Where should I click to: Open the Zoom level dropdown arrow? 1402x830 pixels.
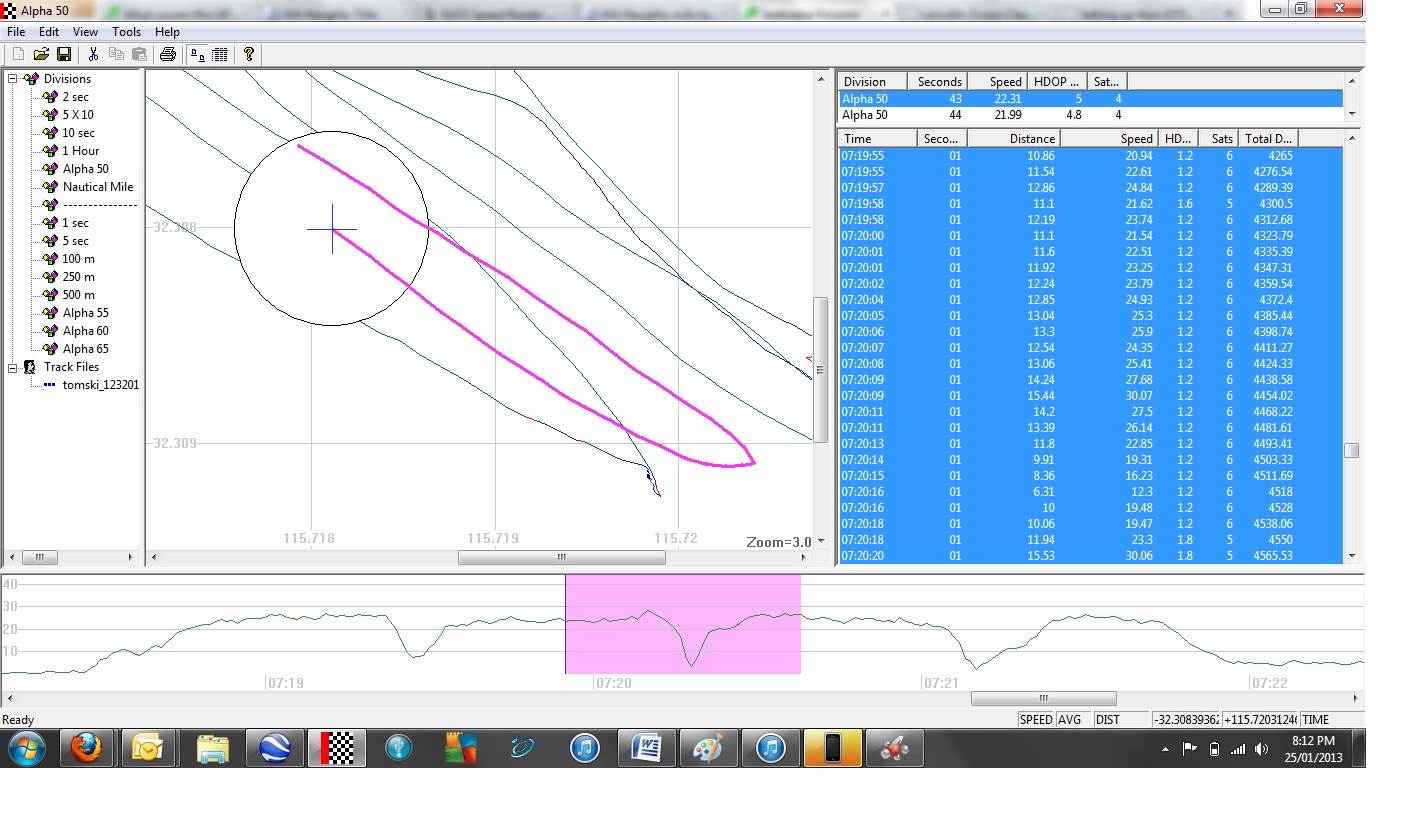pos(821,541)
